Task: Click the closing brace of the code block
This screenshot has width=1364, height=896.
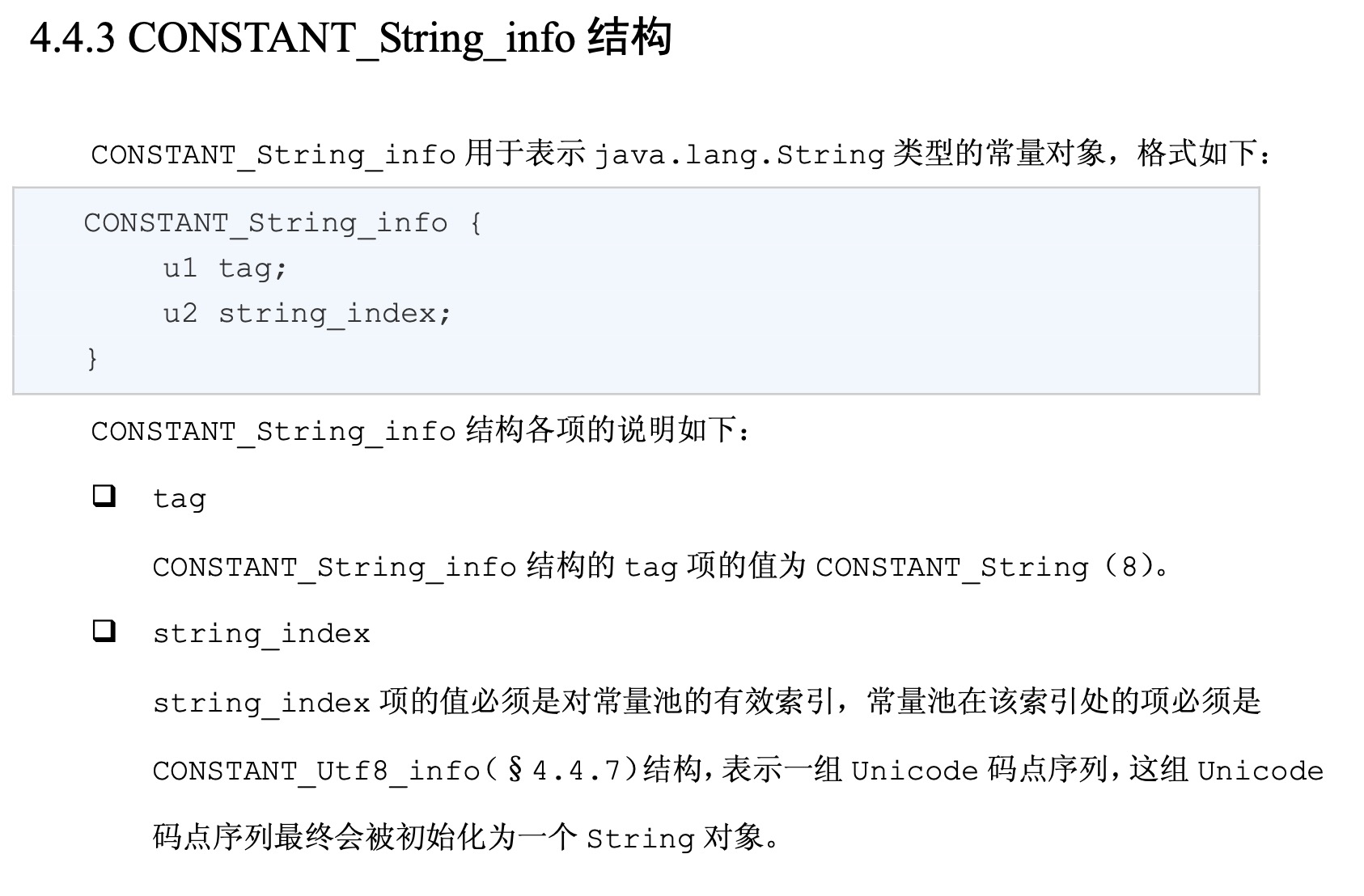Action: pyautogui.click(x=92, y=357)
